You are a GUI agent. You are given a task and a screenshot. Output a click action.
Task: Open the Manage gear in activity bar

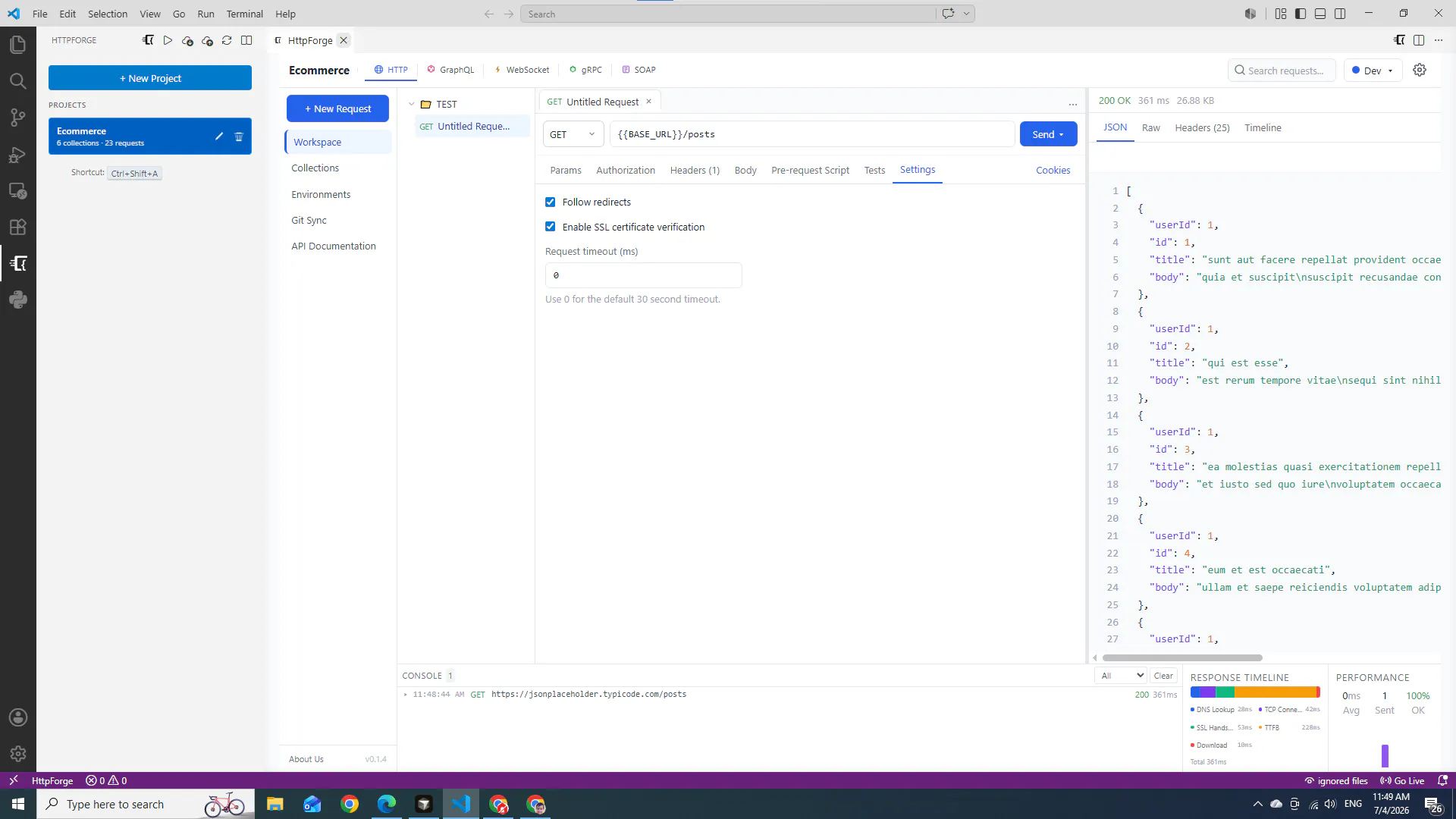tap(17, 754)
